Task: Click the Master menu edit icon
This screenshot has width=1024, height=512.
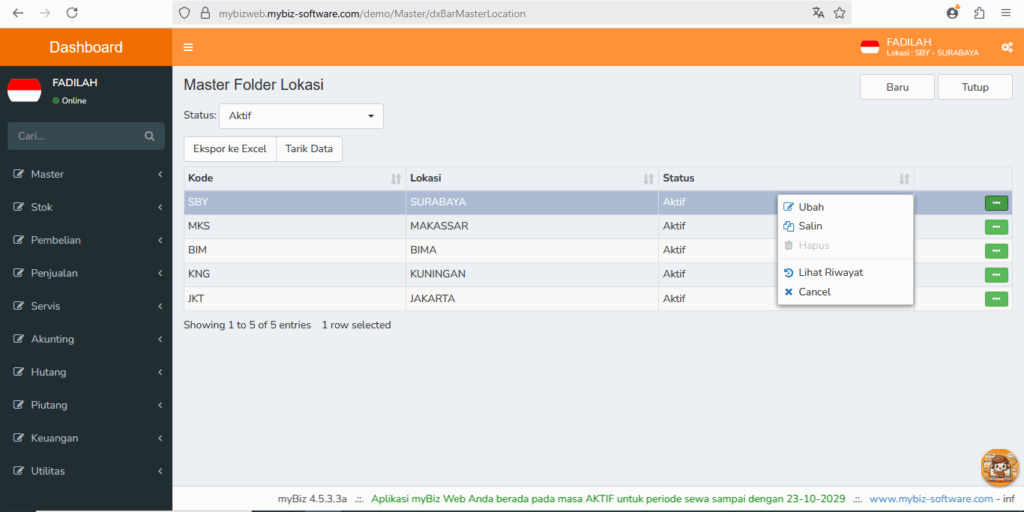Action: [x=18, y=174]
